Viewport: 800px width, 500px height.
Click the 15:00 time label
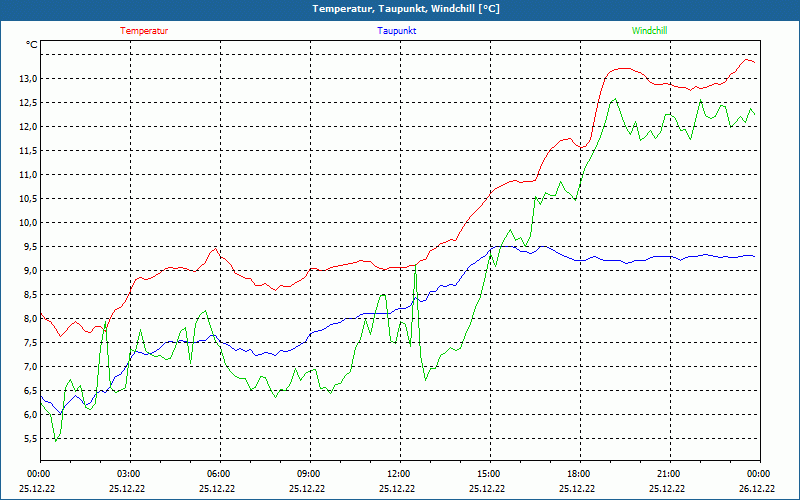click(490, 474)
